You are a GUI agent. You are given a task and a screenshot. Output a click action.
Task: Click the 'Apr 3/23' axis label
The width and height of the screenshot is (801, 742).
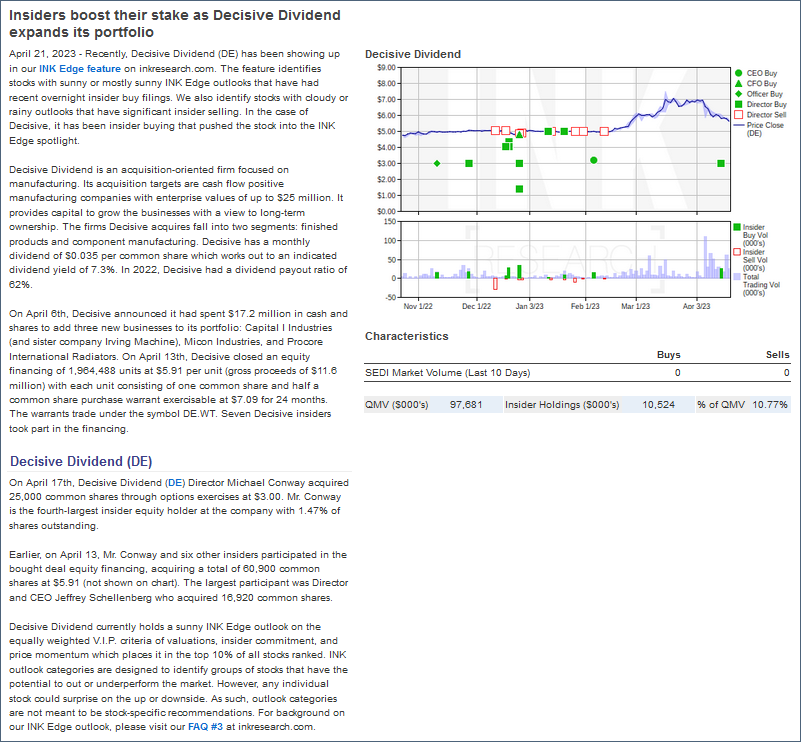[697, 306]
